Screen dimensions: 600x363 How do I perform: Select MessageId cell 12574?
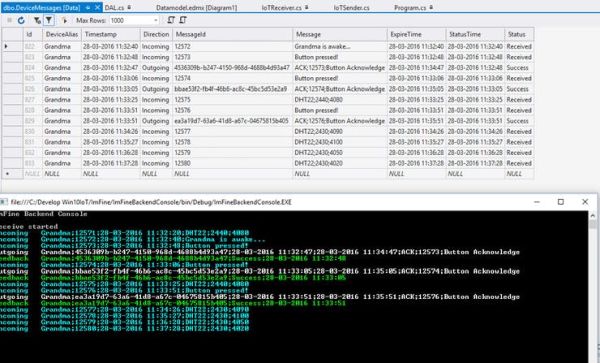232,78
